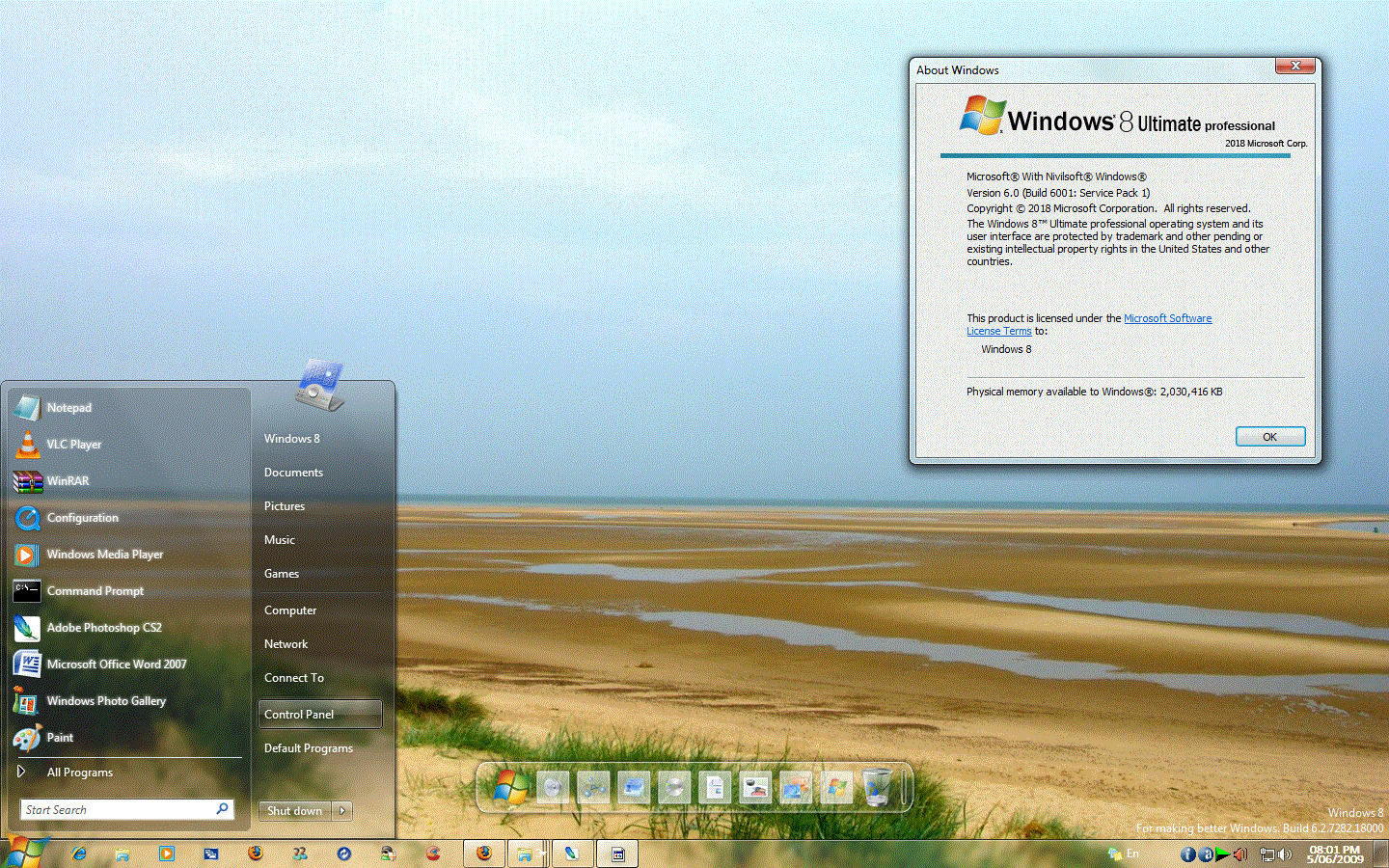
Task: Open the two-people messenger quick launch icon
Action: tap(300, 854)
